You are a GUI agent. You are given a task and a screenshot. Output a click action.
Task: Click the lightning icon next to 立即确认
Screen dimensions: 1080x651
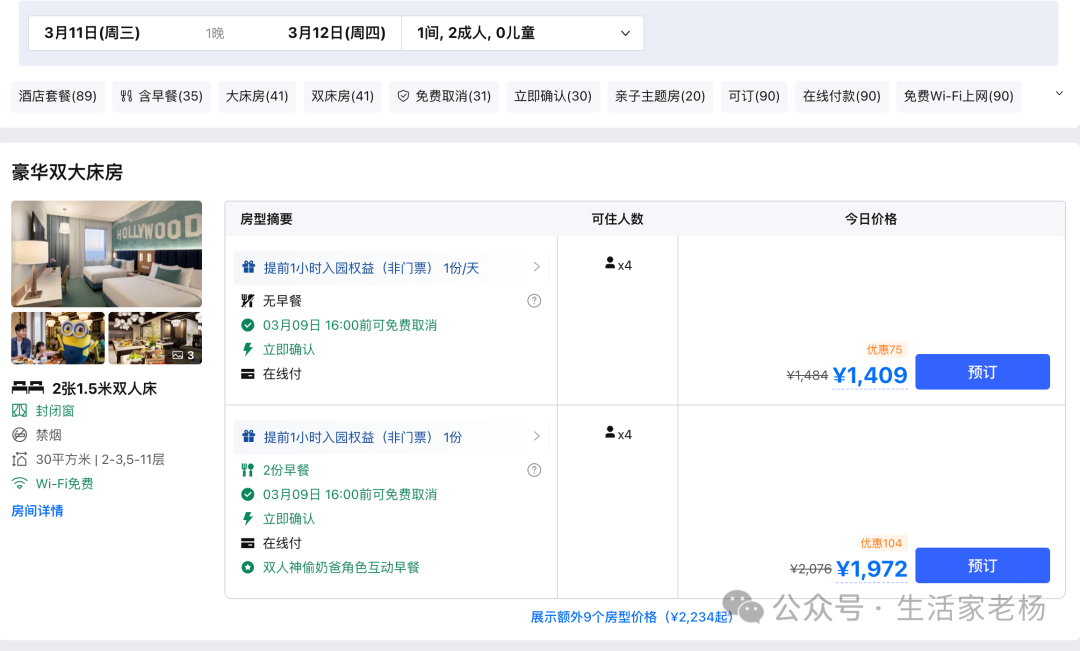[x=247, y=348]
